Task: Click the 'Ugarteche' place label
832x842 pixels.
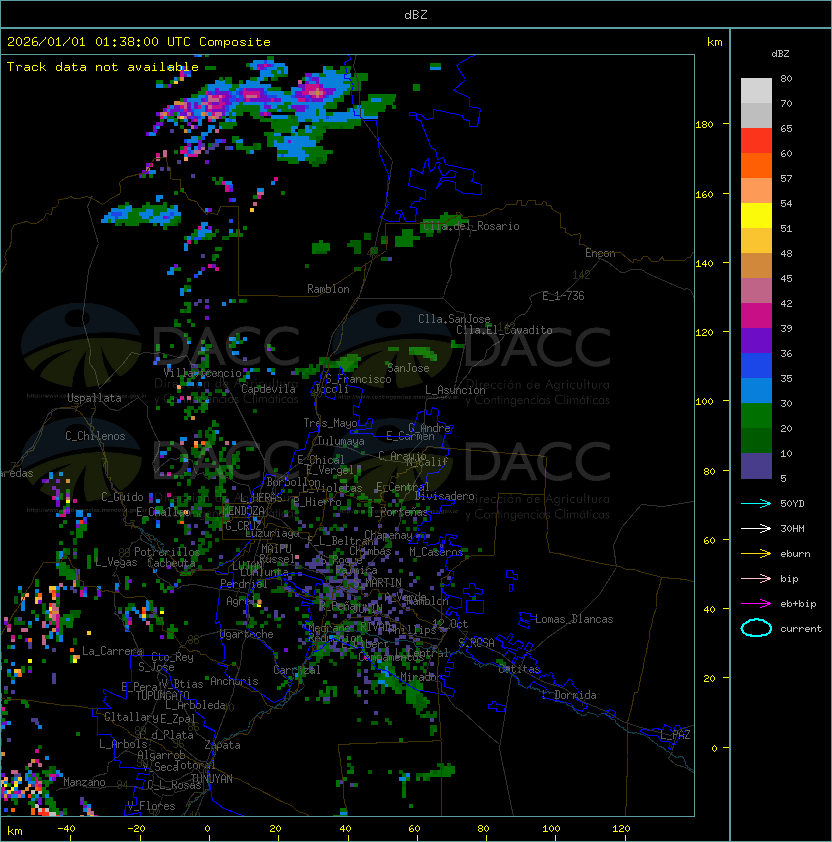Action: 247,634
